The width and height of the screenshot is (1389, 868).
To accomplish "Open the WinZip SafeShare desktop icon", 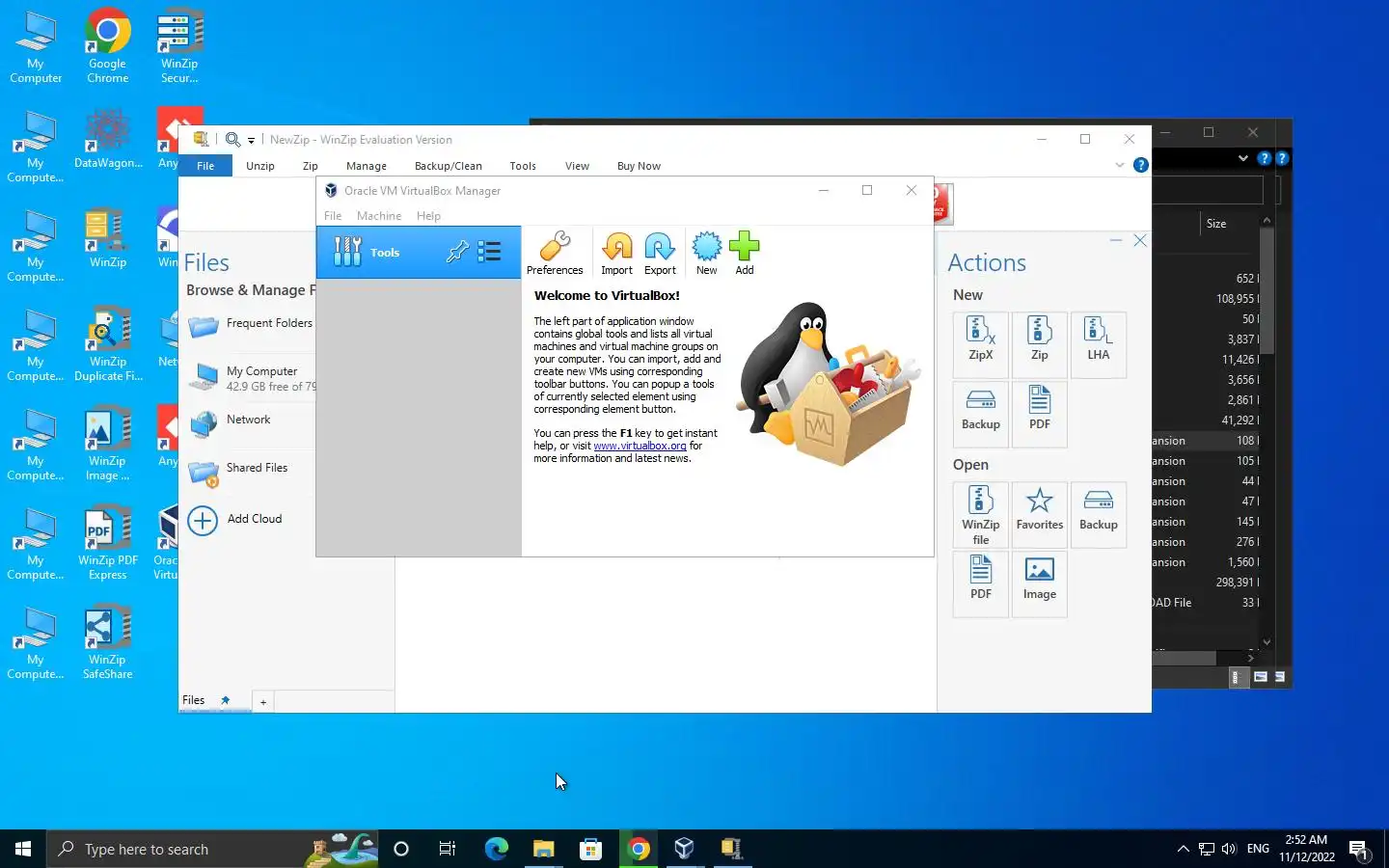I will point(107,642).
